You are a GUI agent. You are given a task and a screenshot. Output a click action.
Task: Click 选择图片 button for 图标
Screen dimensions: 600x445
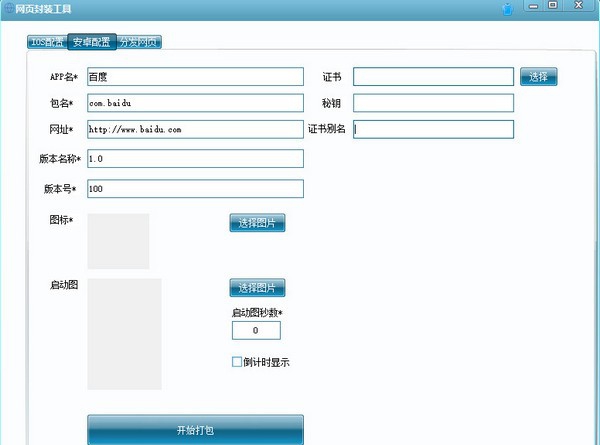(257, 223)
